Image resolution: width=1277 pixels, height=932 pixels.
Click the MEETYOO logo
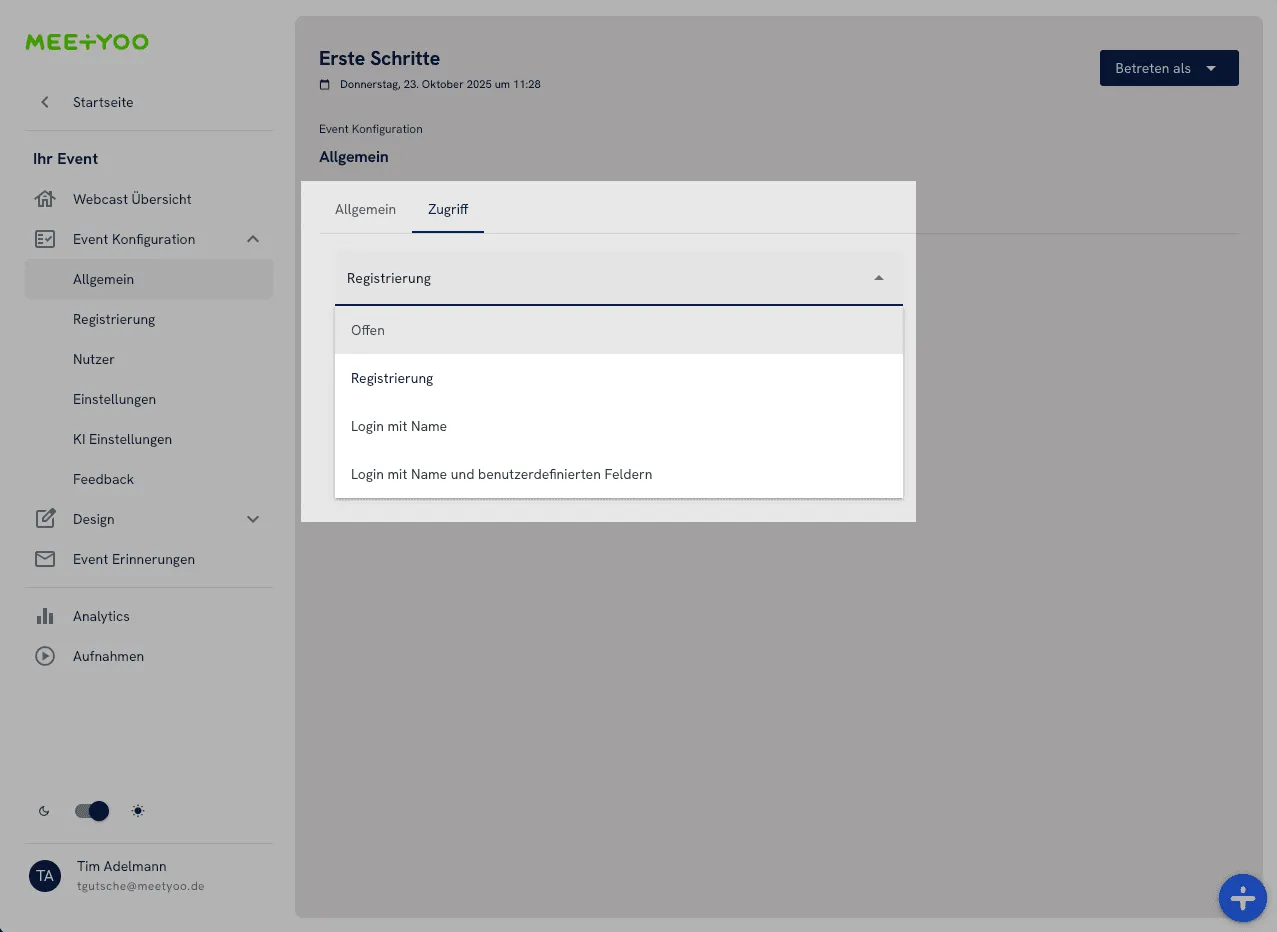(87, 42)
